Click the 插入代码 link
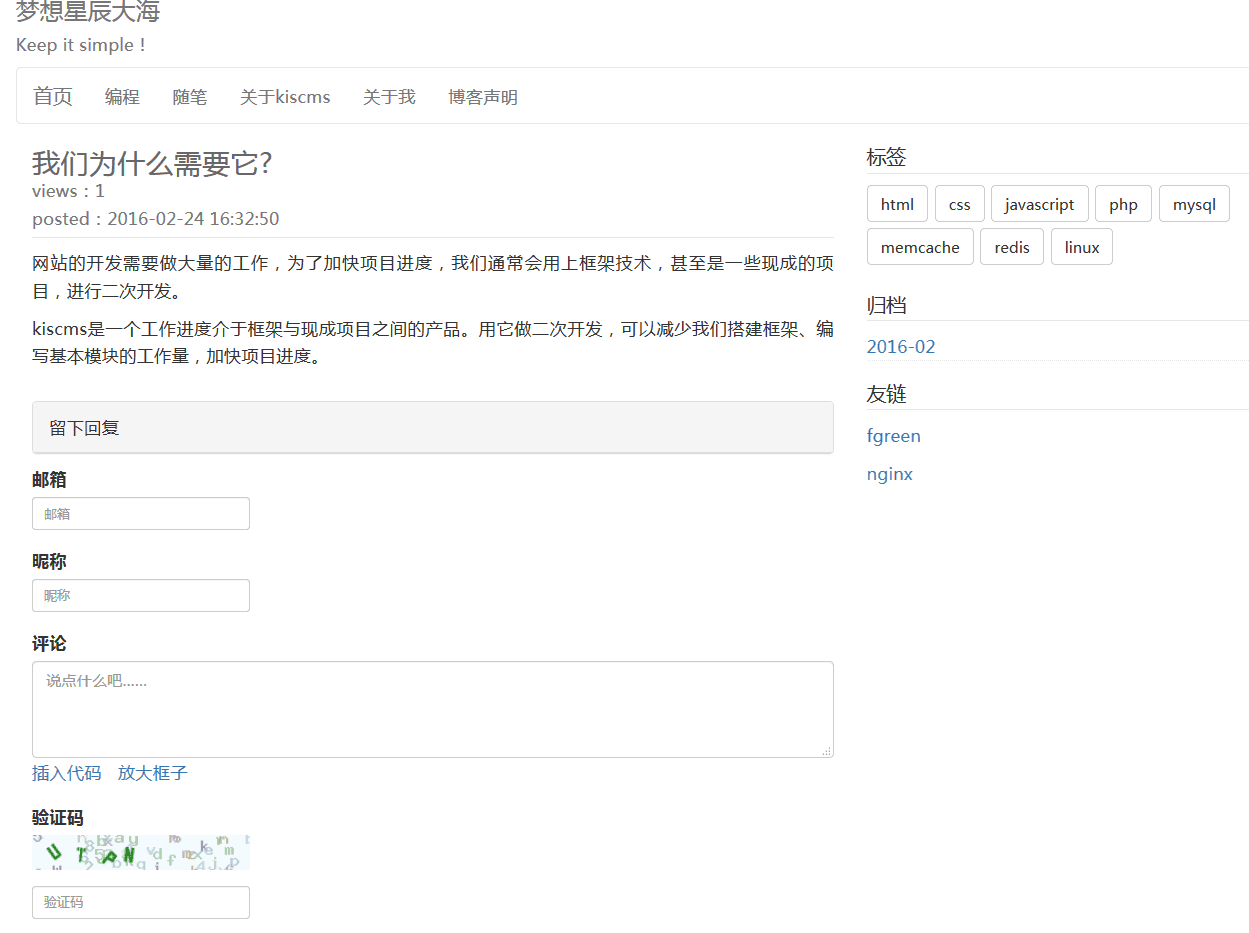This screenshot has width=1249, height=933. (x=67, y=773)
